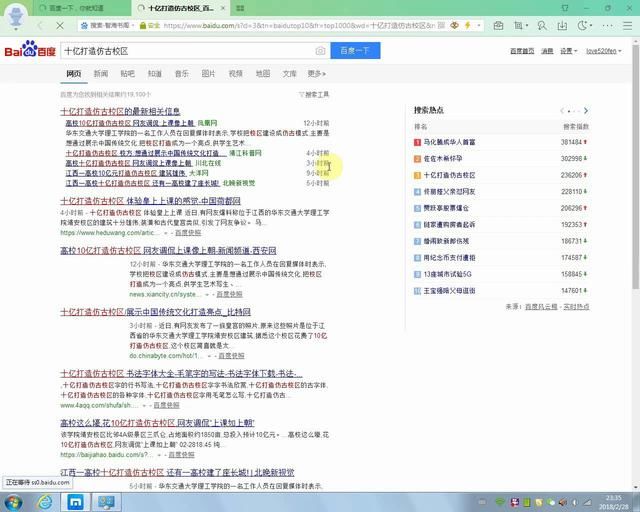This screenshot has width=640, height=512.
Task: Close the 十亿打造仿古校区 tab
Action: 223,8
